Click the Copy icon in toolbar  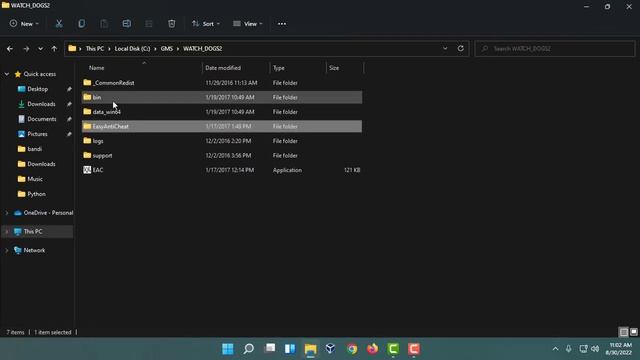pyautogui.click(x=82, y=24)
